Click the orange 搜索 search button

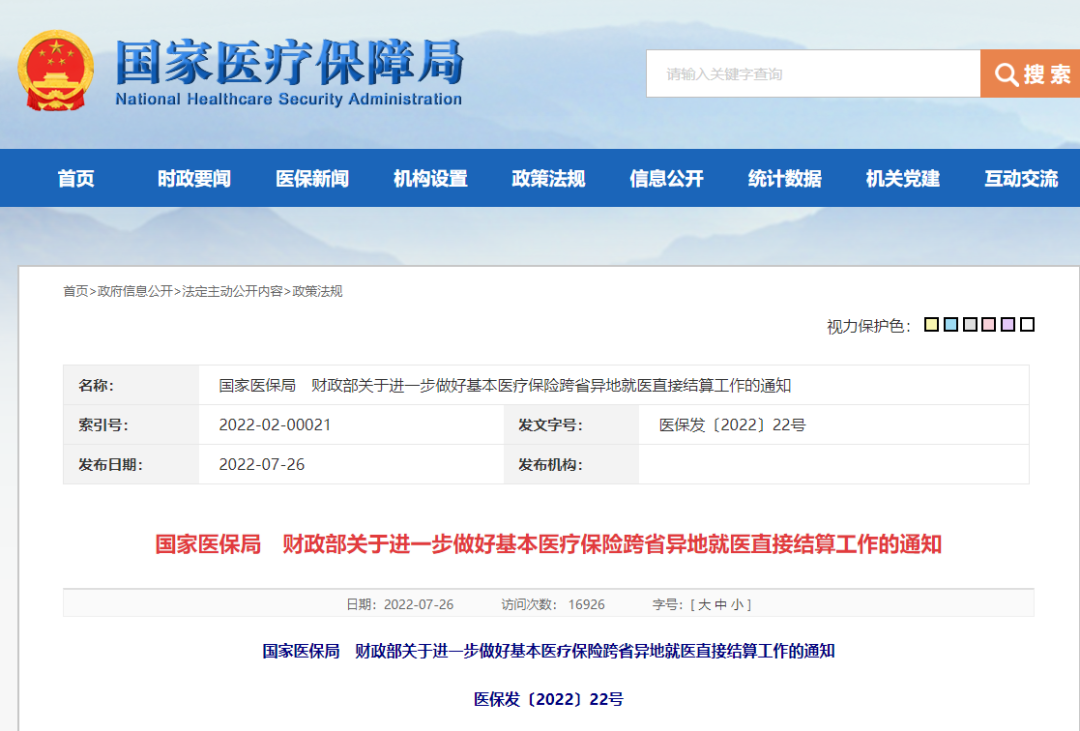1030,74
